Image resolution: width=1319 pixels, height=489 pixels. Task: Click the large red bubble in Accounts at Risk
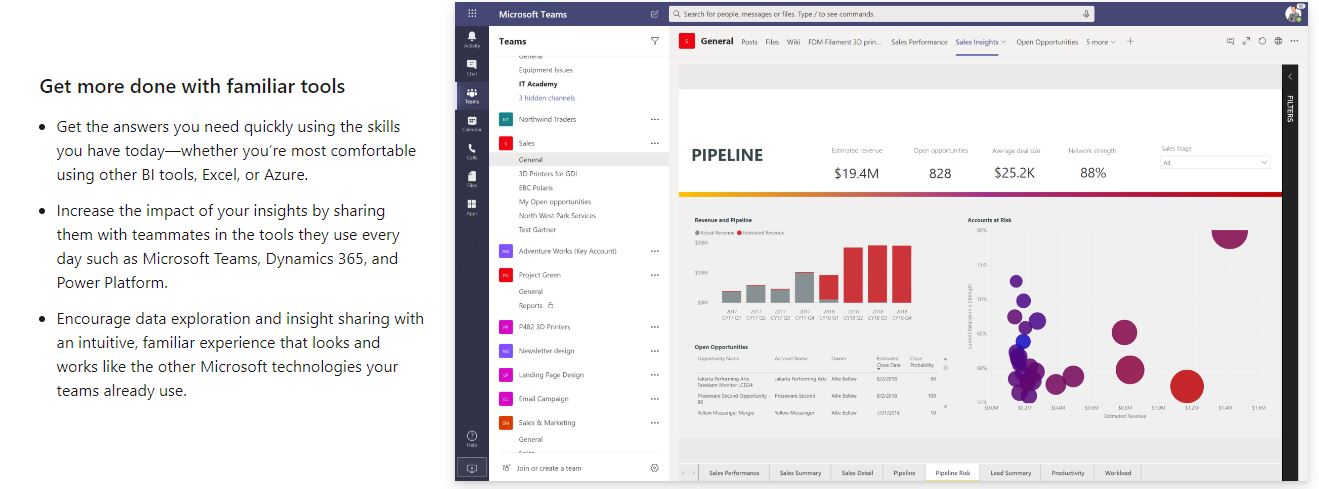click(1186, 386)
